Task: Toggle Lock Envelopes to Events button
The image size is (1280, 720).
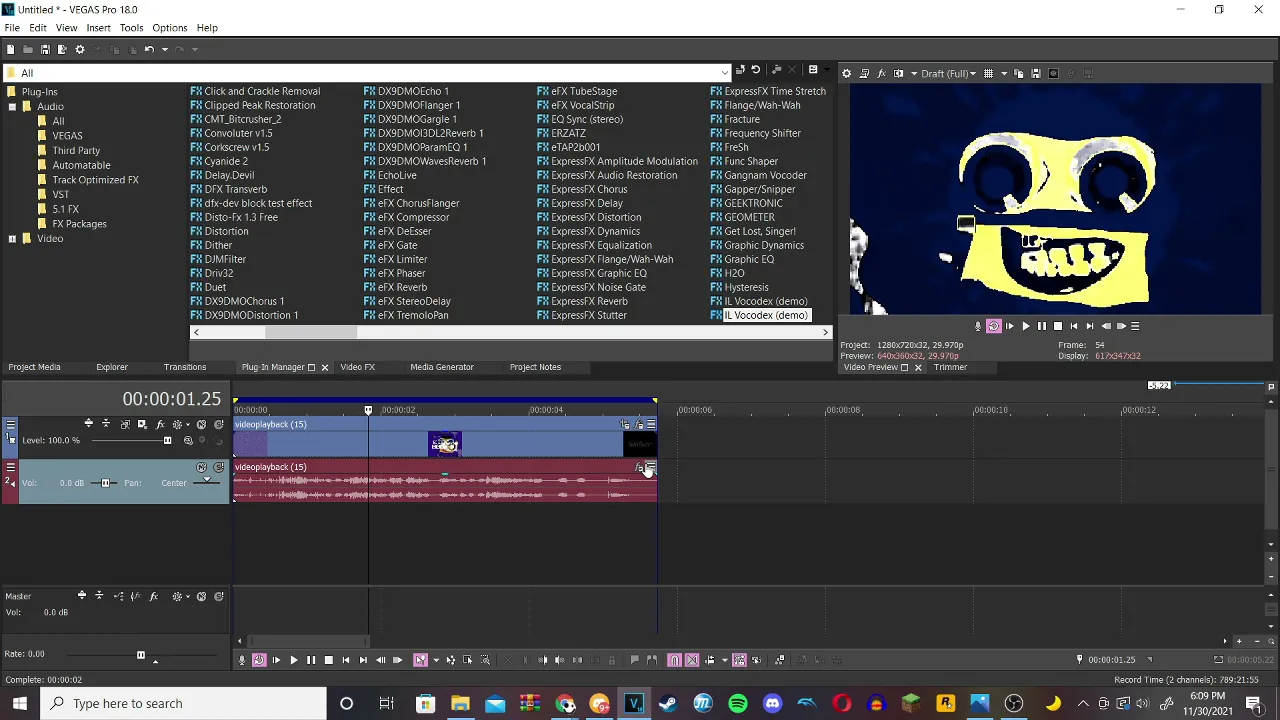Action: coord(739,660)
